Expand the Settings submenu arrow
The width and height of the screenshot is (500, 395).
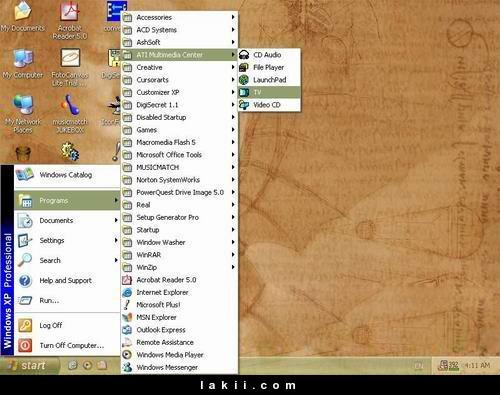(116, 240)
